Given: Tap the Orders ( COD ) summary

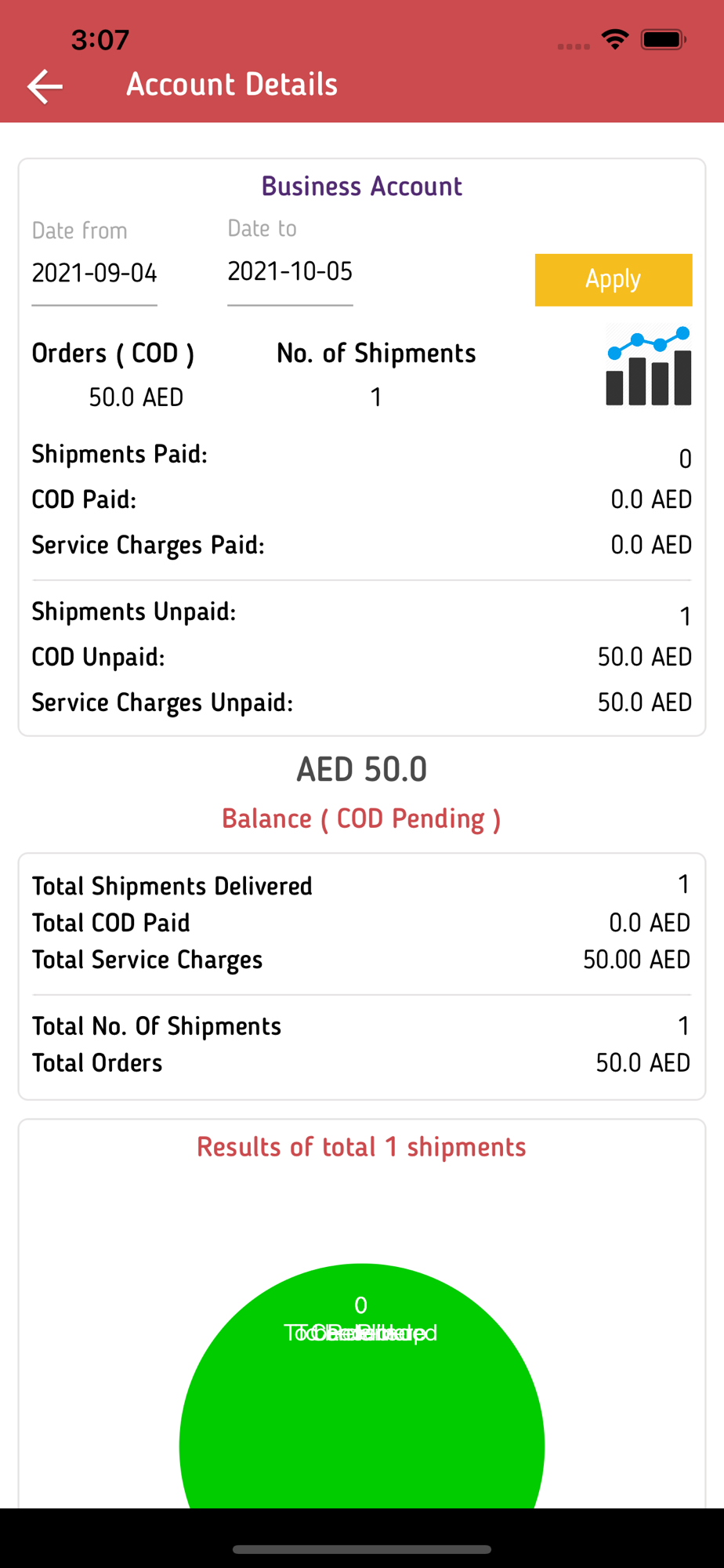Looking at the screenshot, I should tap(113, 375).
